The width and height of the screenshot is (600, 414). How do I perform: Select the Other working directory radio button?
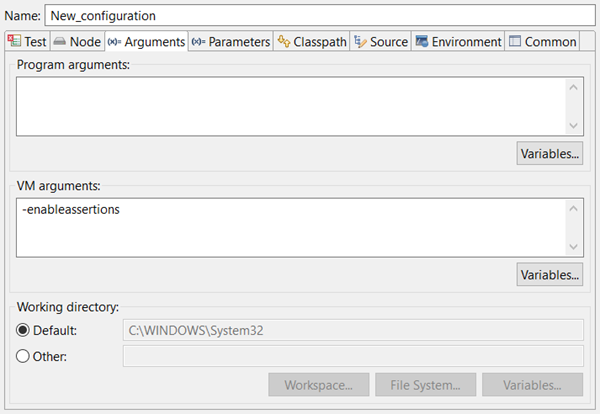[x=22, y=357]
